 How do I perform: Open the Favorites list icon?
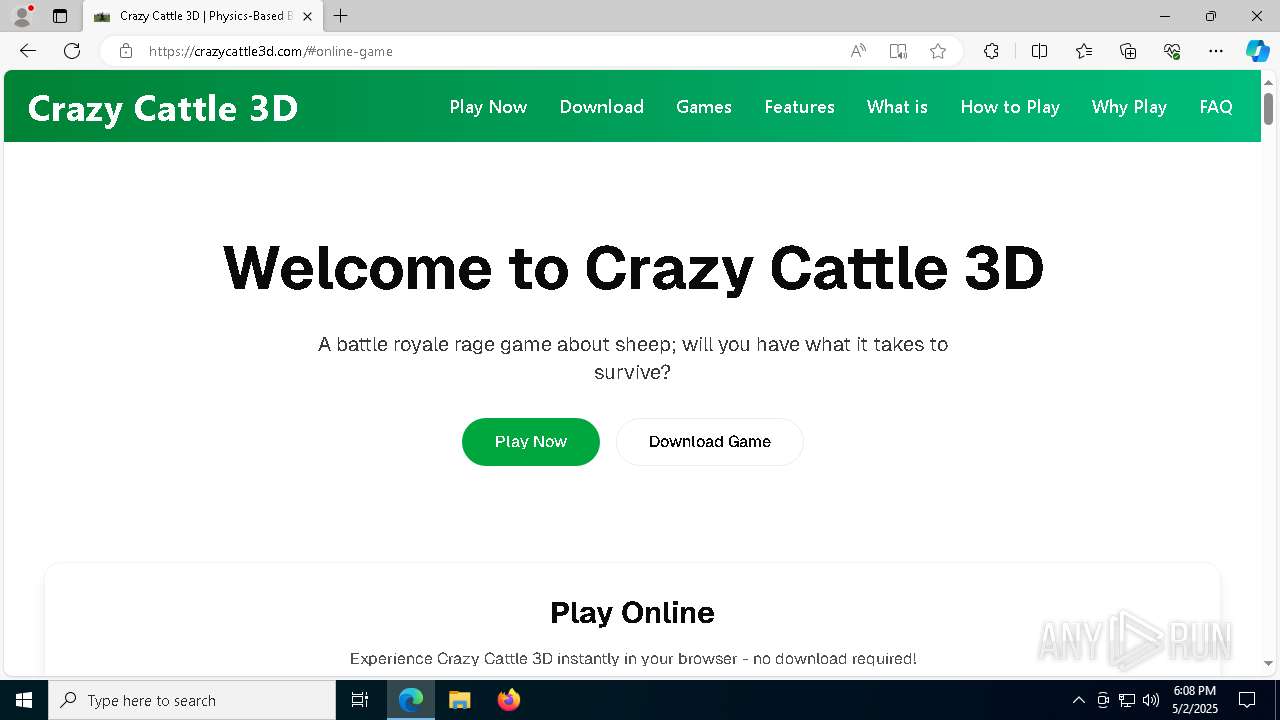click(1084, 51)
